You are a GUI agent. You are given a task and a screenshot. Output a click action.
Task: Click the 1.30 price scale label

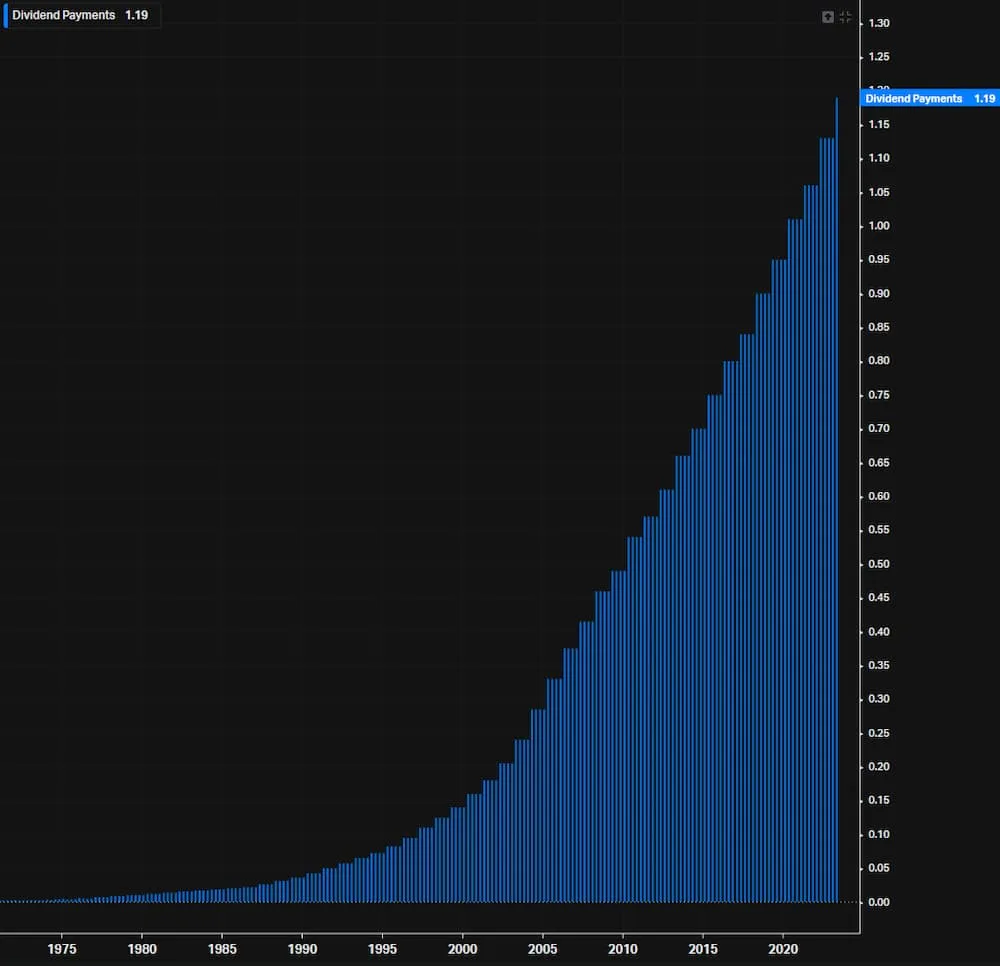point(879,23)
